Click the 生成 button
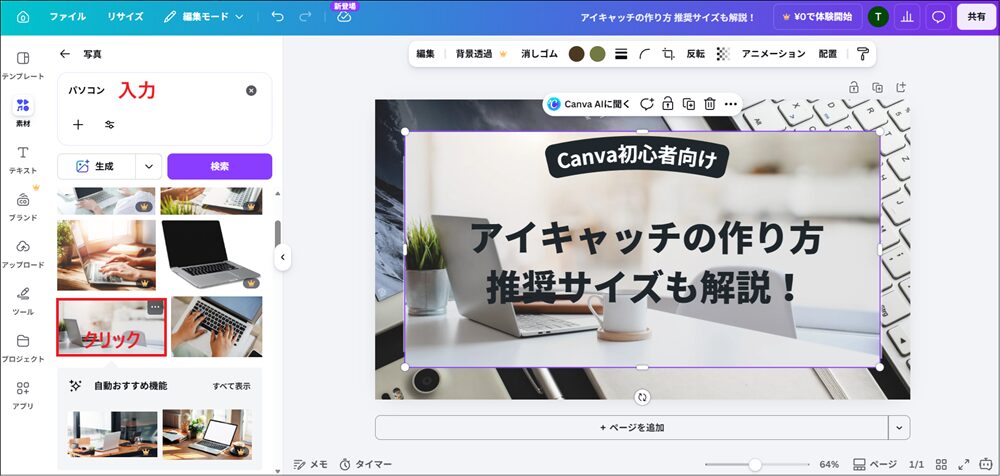The image size is (1000, 476). coord(96,167)
